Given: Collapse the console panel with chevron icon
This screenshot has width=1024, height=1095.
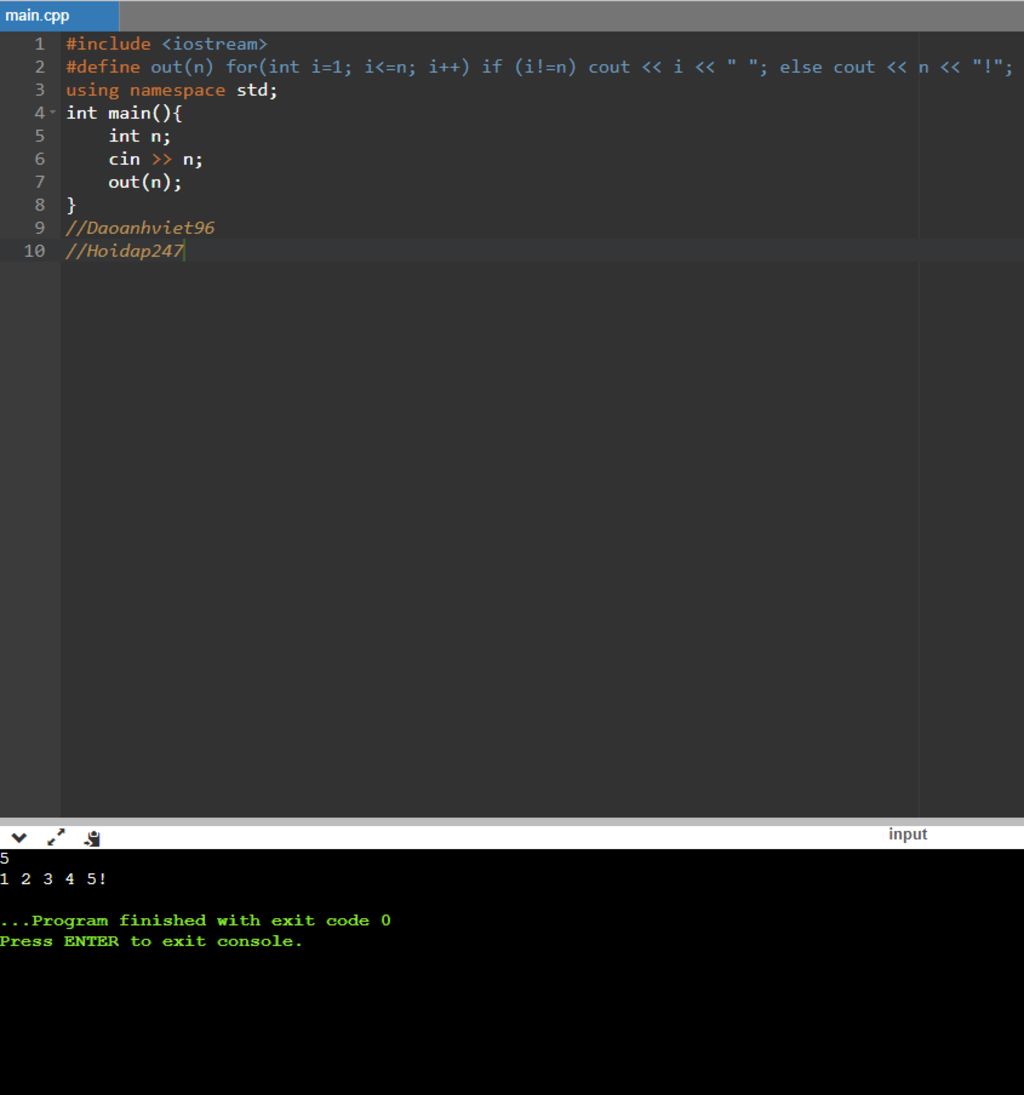Looking at the screenshot, I should pos(18,838).
